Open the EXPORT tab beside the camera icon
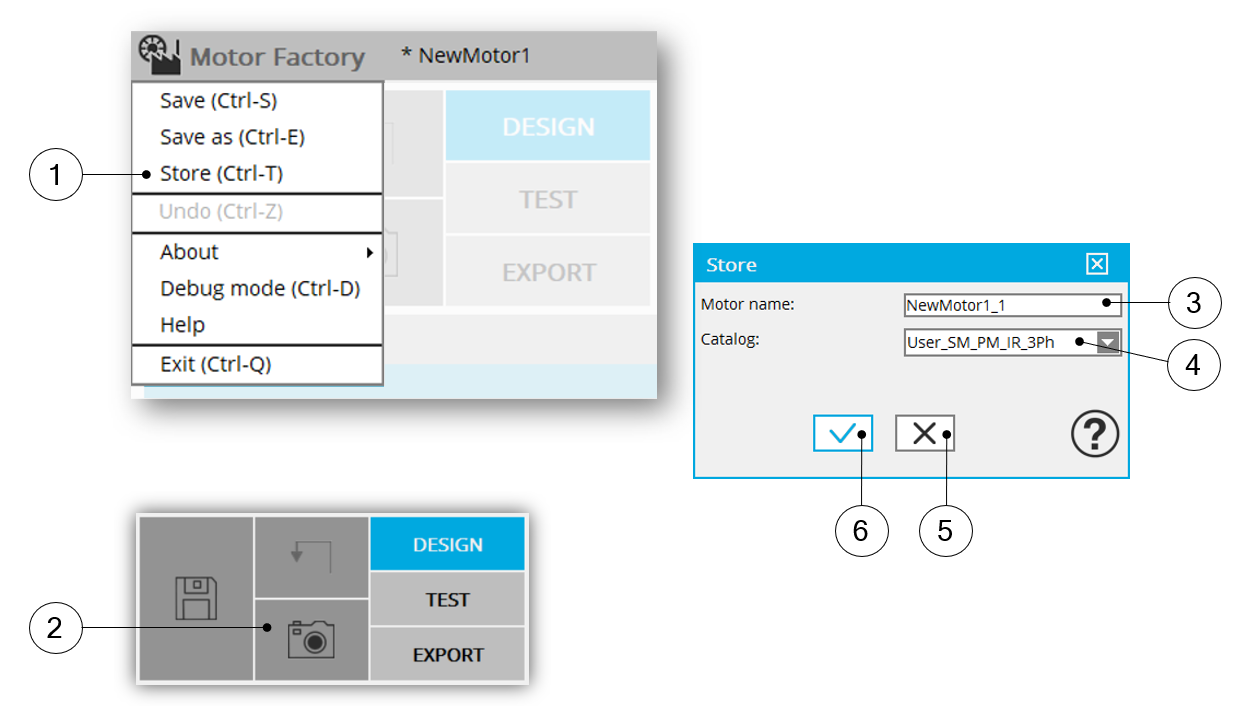Screen dimensions: 1242x706 [x=447, y=655]
